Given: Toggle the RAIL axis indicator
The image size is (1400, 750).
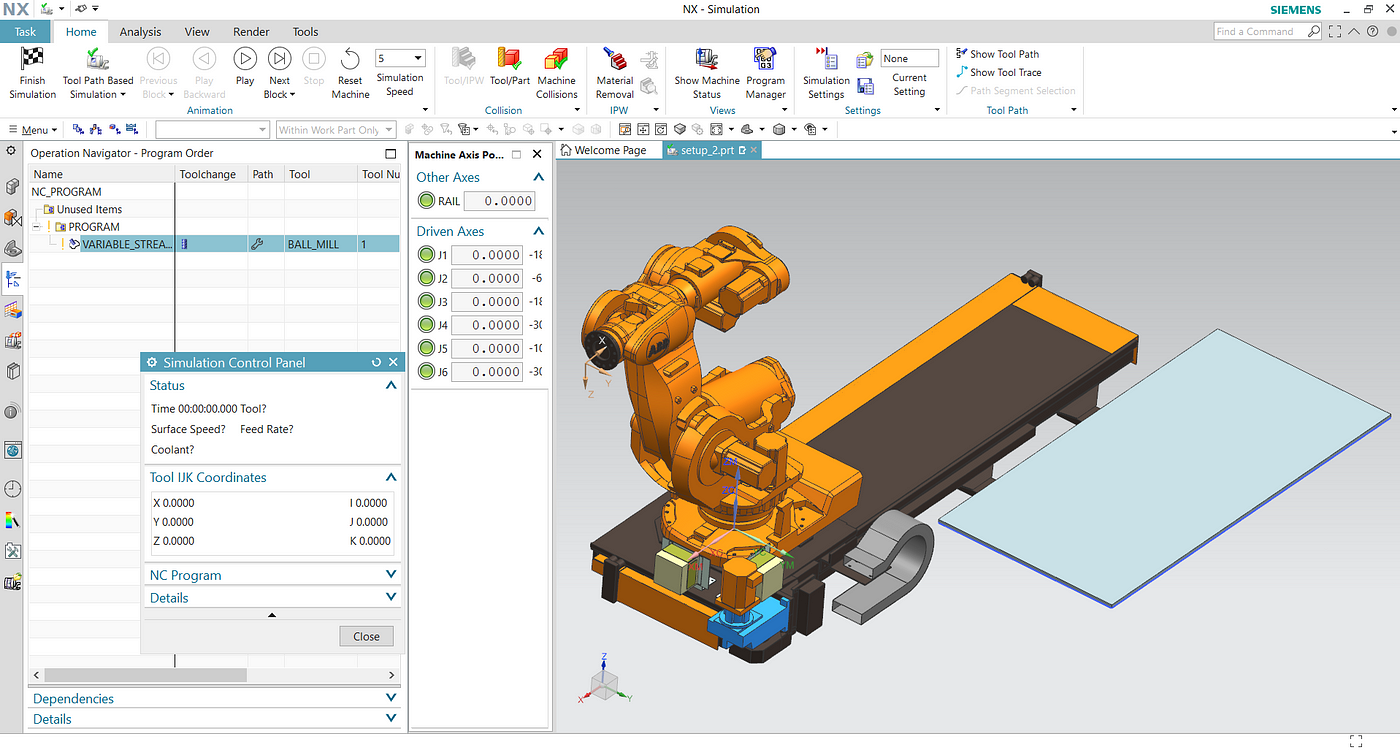Looking at the screenshot, I should (x=426, y=201).
